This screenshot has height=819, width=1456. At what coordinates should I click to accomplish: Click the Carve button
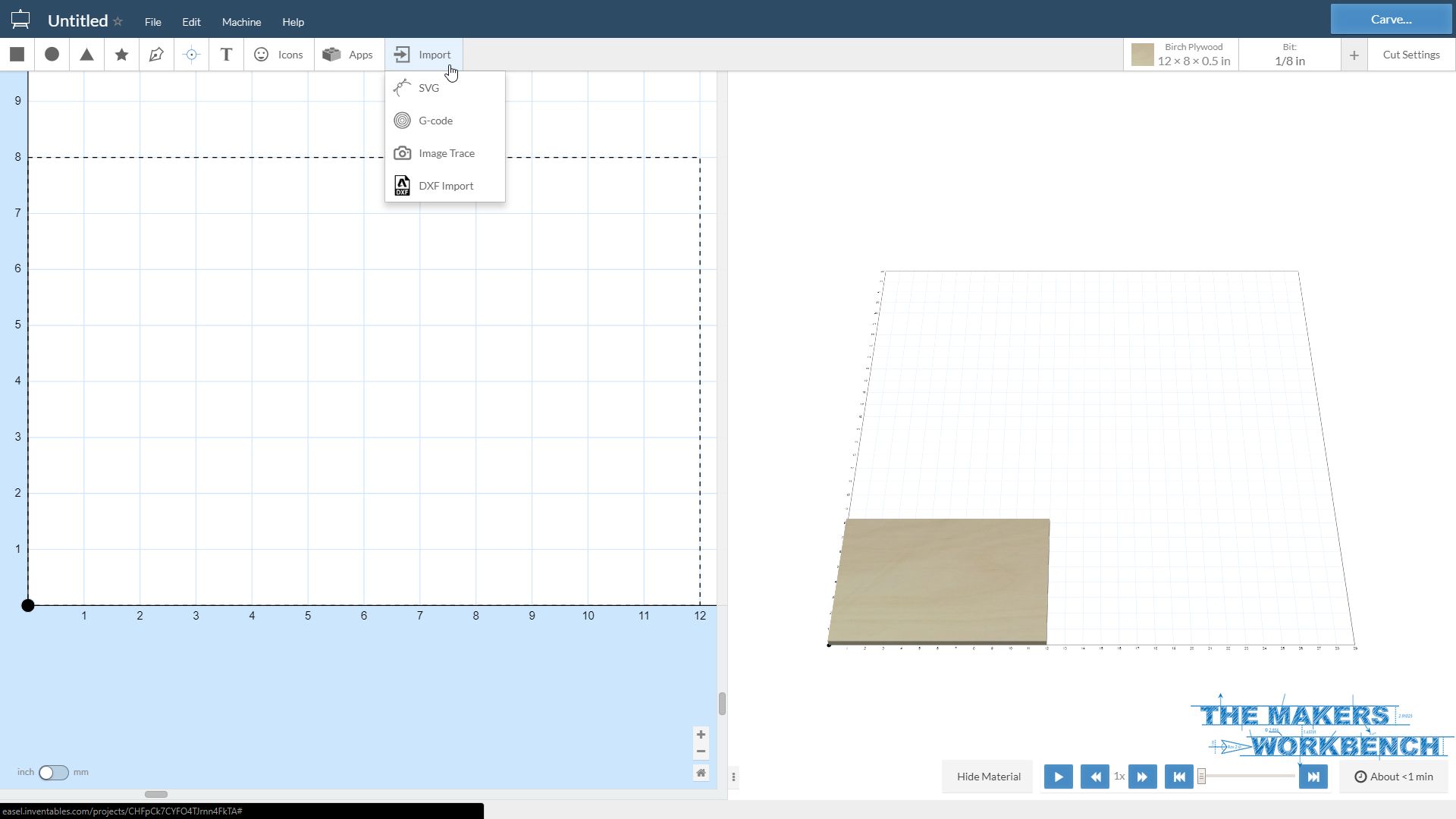(1390, 19)
